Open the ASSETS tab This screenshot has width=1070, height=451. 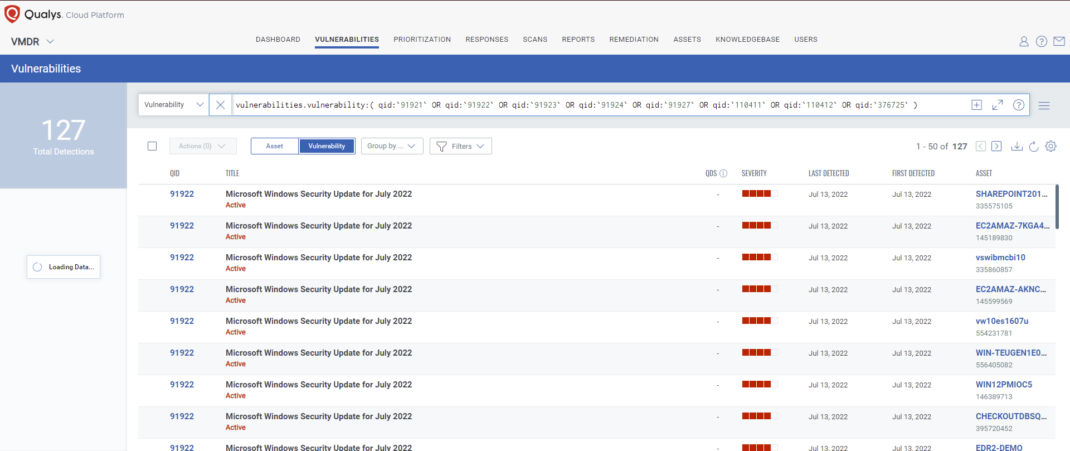[x=687, y=40]
